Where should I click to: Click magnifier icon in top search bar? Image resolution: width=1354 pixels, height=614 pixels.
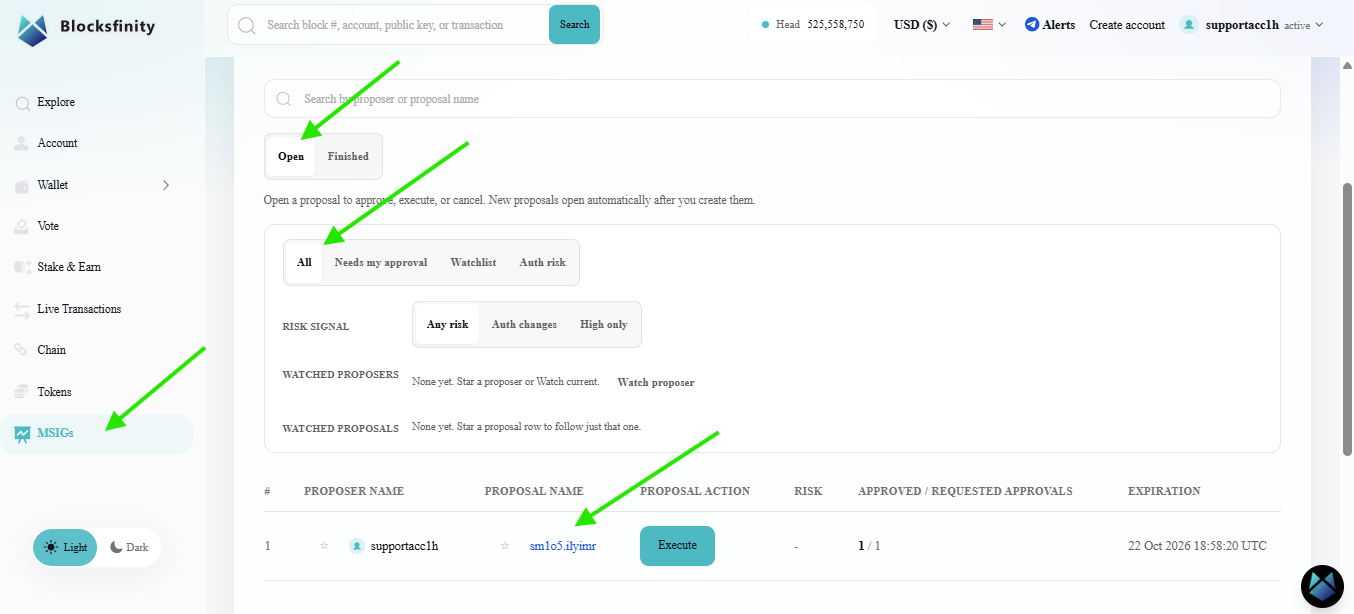247,25
